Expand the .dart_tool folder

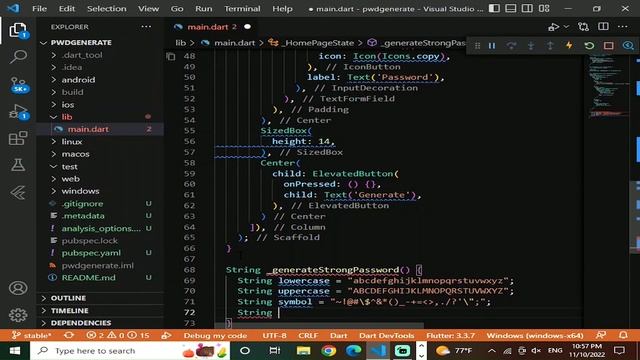pos(82,55)
